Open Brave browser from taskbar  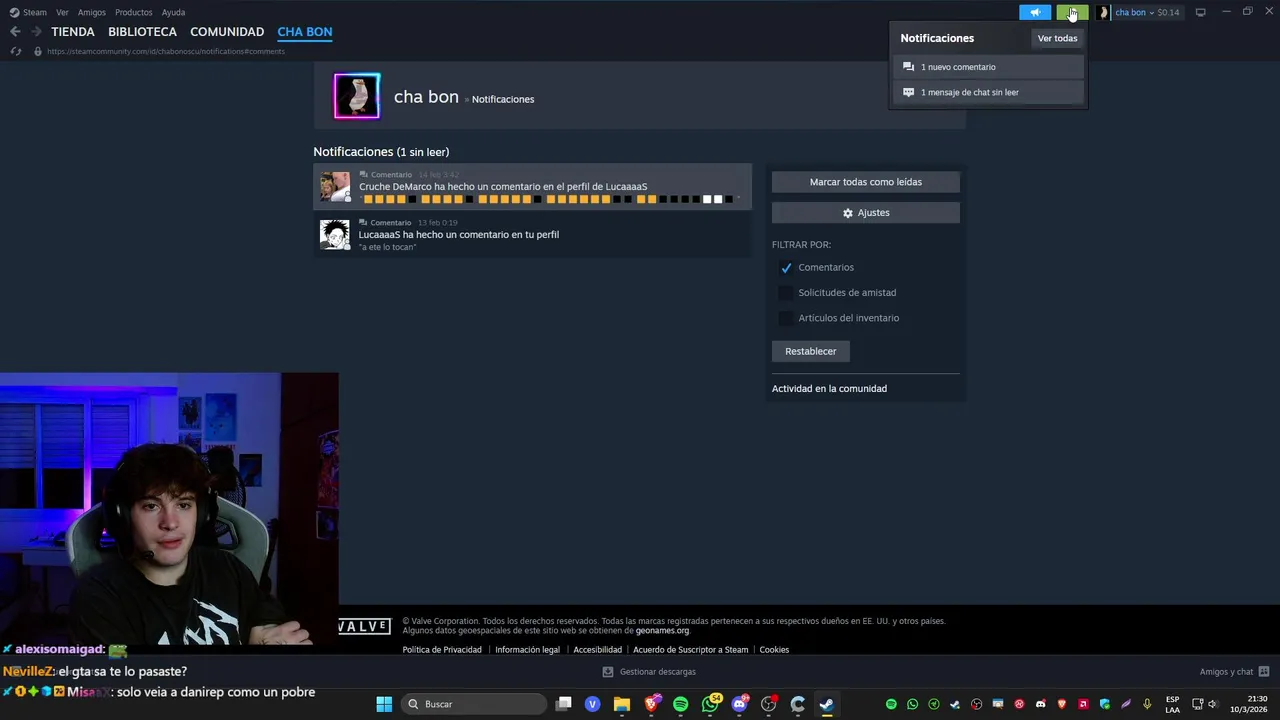652,704
